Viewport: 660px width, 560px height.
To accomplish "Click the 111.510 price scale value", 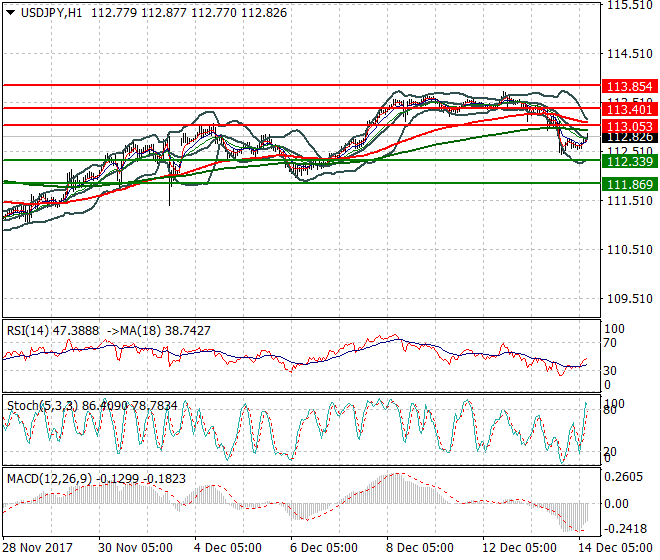I will [x=630, y=200].
